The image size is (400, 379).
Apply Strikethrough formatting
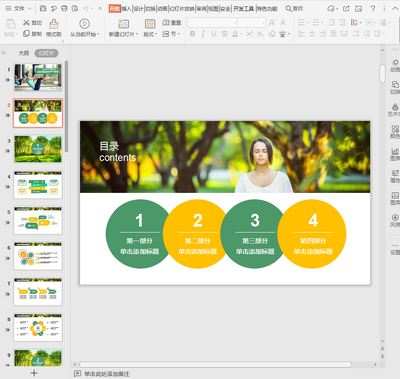[224, 34]
